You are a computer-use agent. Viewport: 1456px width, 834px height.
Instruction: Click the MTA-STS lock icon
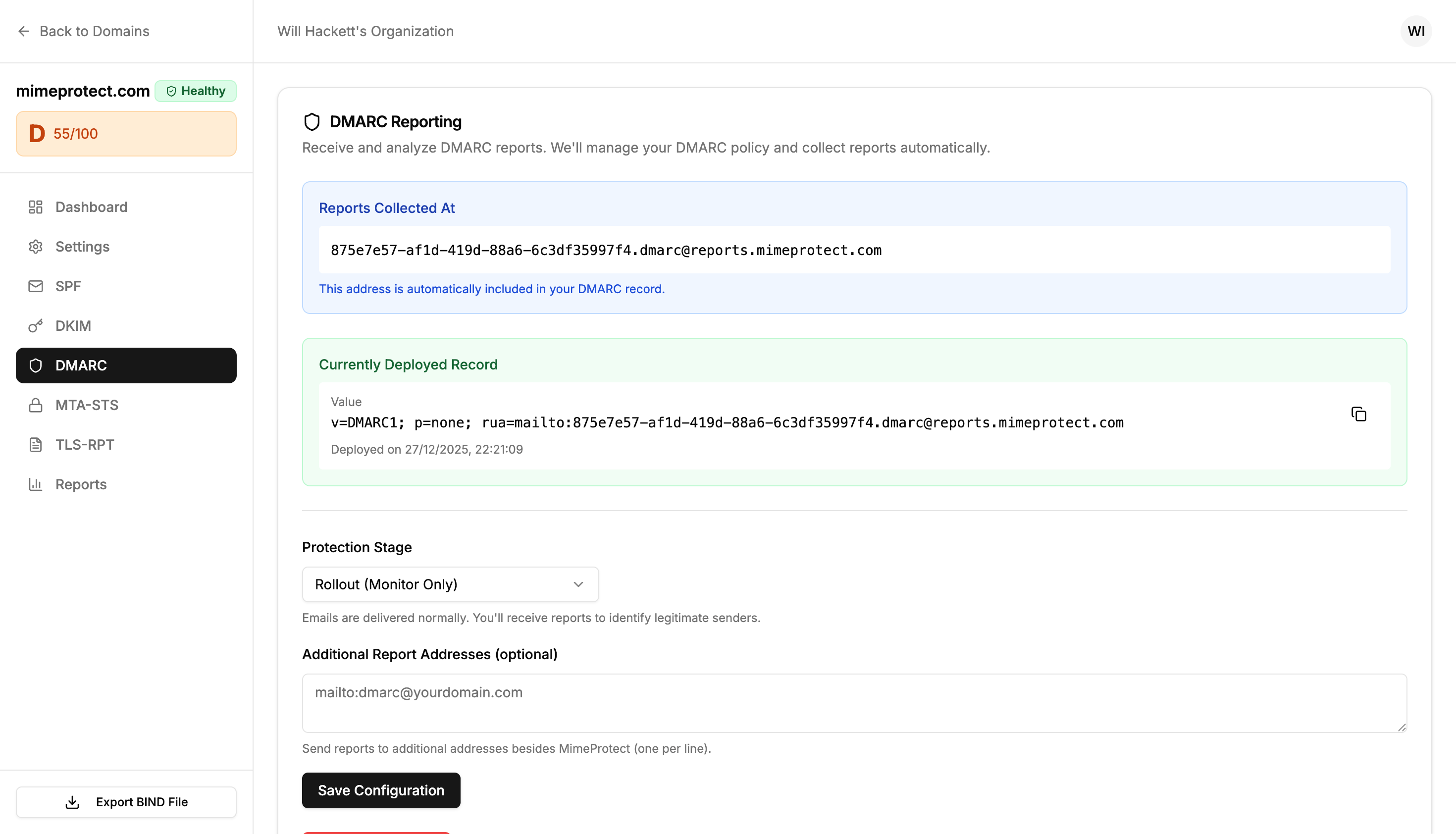[x=36, y=405]
